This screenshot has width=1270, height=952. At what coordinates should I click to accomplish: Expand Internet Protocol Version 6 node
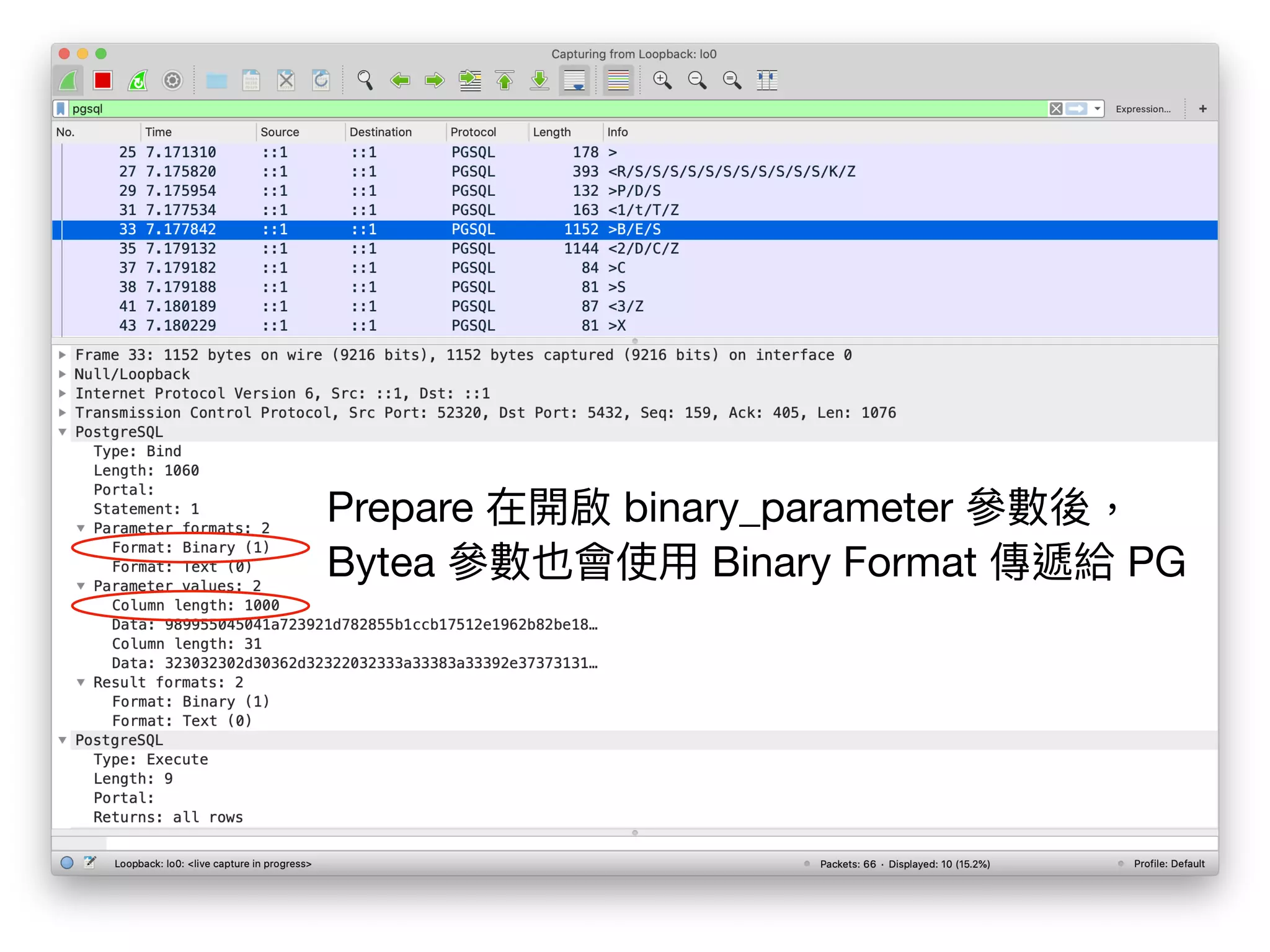(x=62, y=394)
